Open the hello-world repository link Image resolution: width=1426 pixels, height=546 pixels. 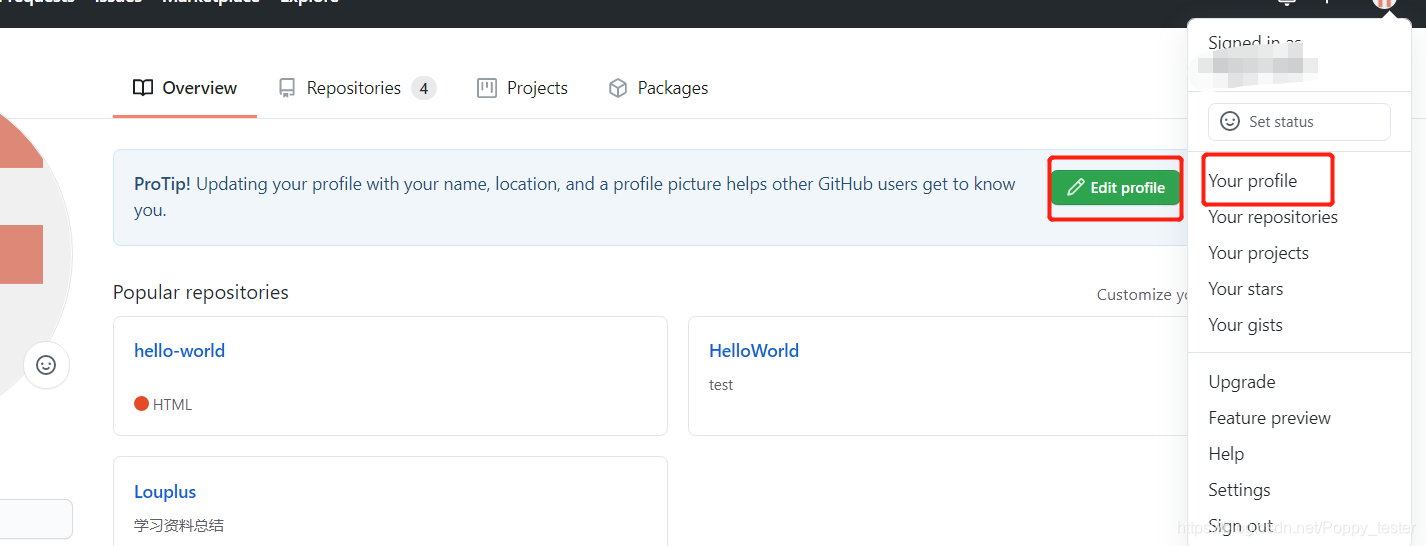(x=179, y=351)
